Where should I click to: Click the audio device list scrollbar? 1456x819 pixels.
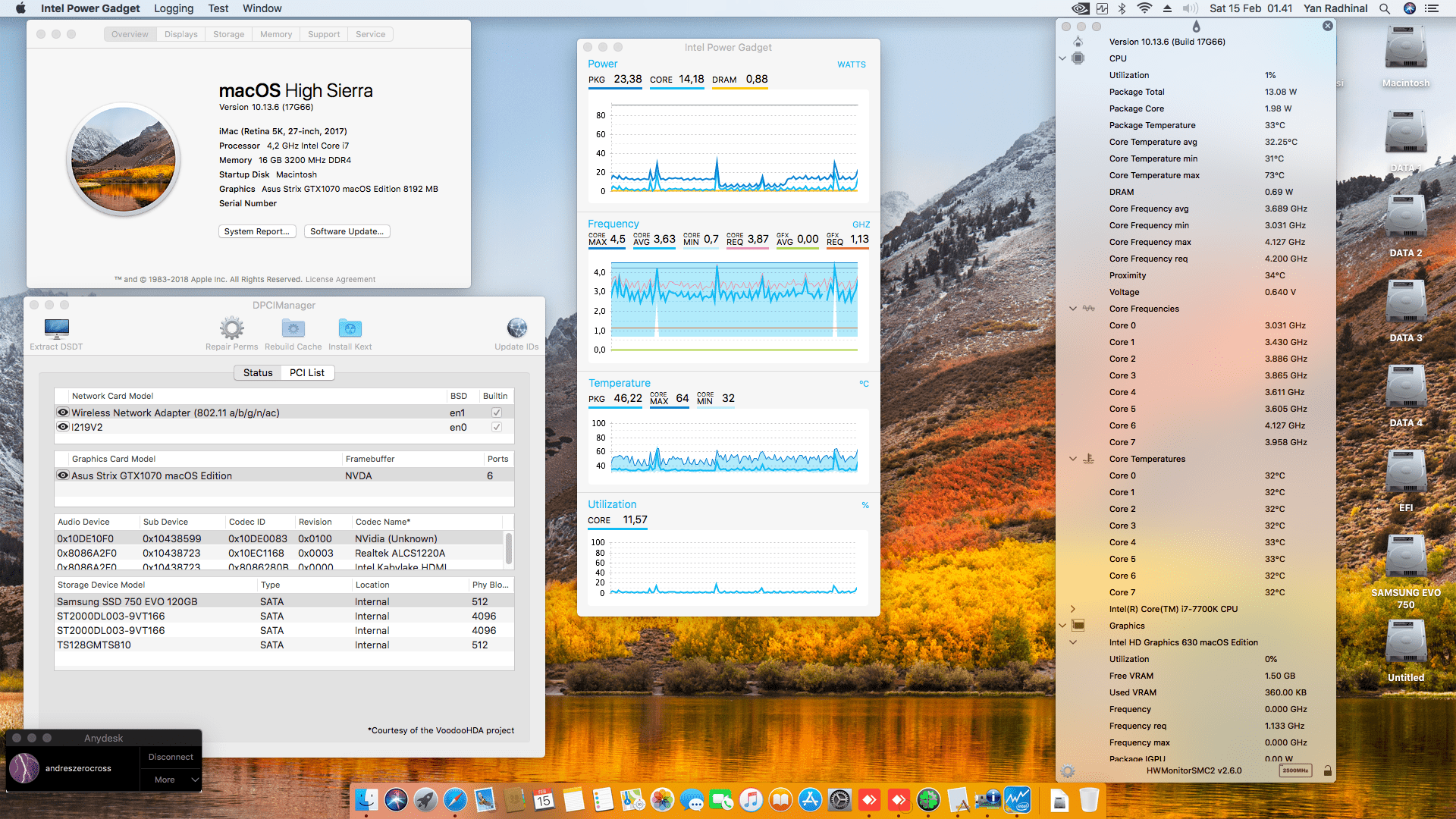coord(508,548)
